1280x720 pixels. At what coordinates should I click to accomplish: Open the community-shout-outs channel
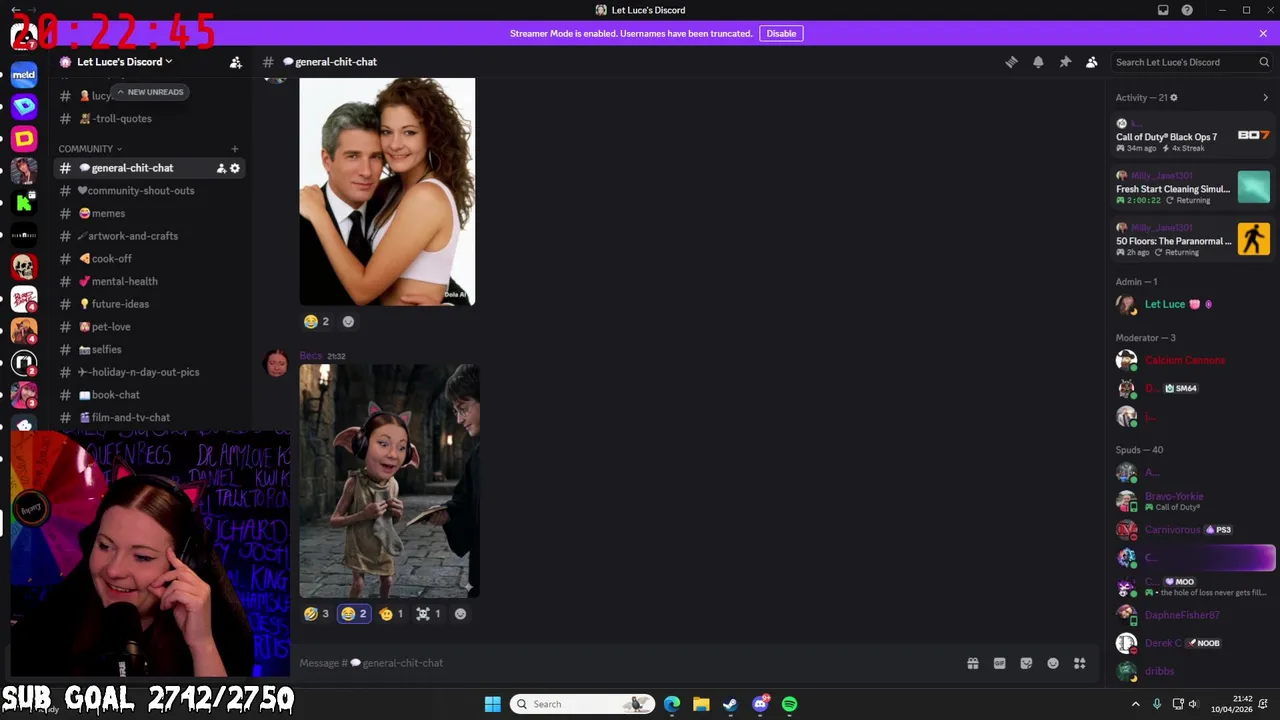148,190
